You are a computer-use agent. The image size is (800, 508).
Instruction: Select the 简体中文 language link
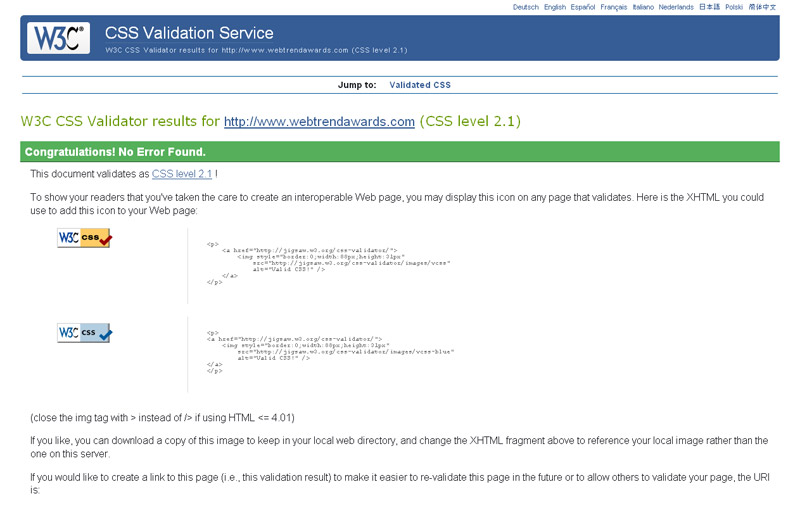click(762, 7)
